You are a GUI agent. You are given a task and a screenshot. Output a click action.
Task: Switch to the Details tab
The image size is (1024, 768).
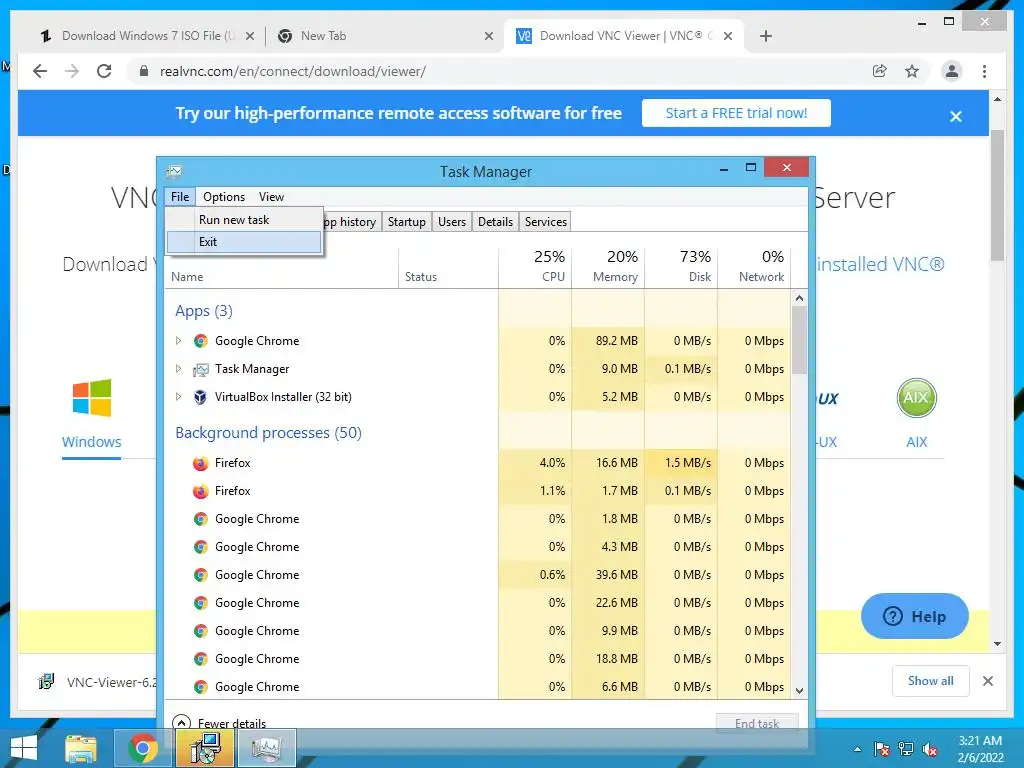coord(496,222)
